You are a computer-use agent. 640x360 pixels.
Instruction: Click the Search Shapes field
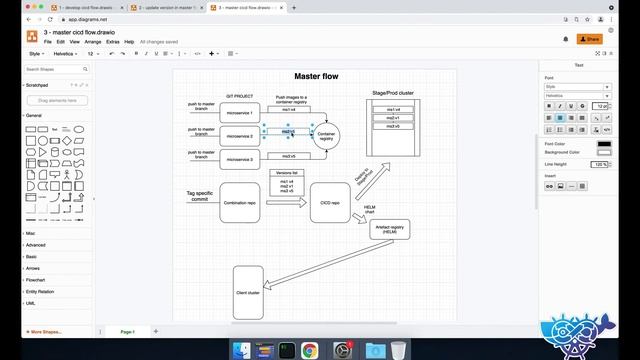coord(56,69)
